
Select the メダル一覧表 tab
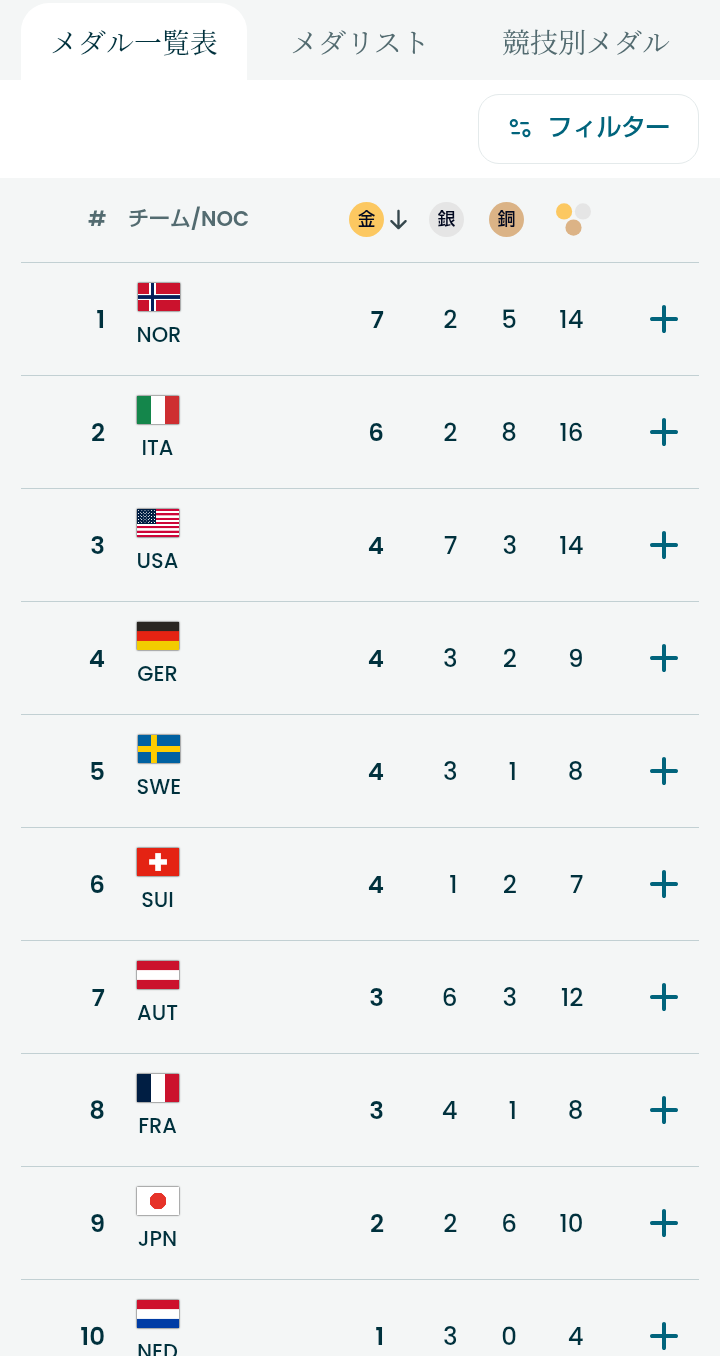pos(134,43)
